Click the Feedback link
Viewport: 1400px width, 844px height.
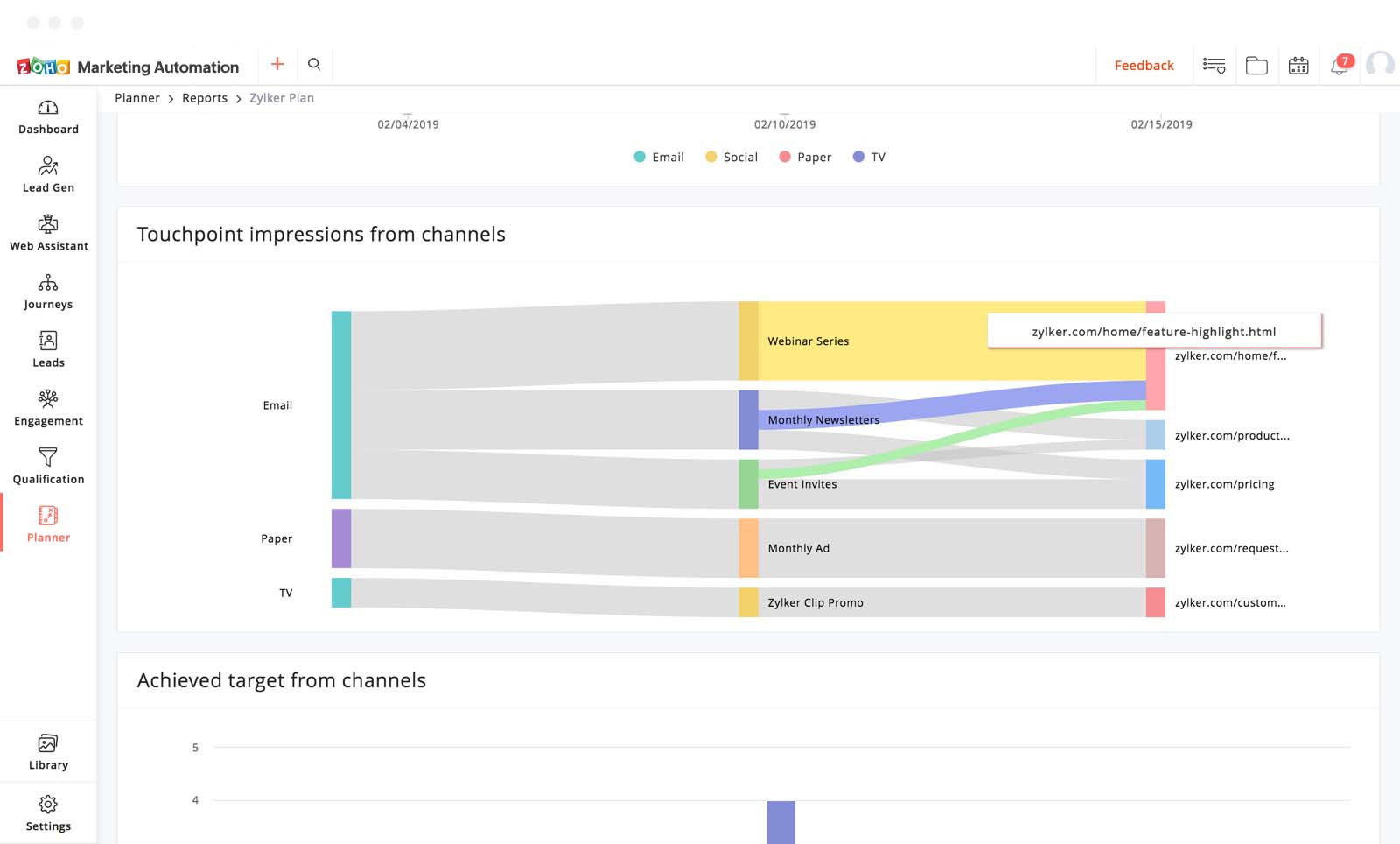[1144, 66]
